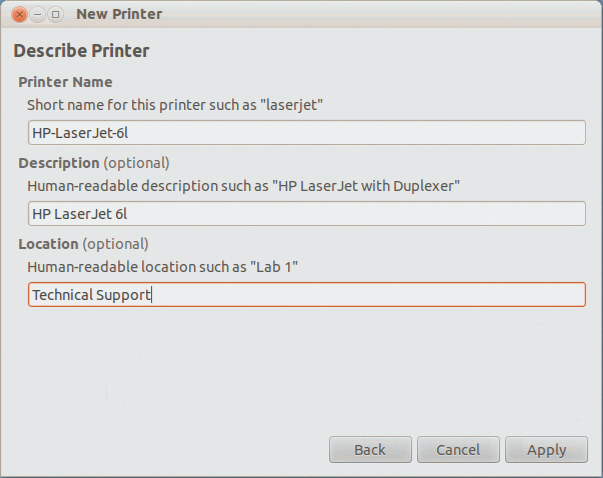The width and height of the screenshot is (603, 478).
Task: Click "(optional)" beside the Description label
Action: click(x=137, y=163)
